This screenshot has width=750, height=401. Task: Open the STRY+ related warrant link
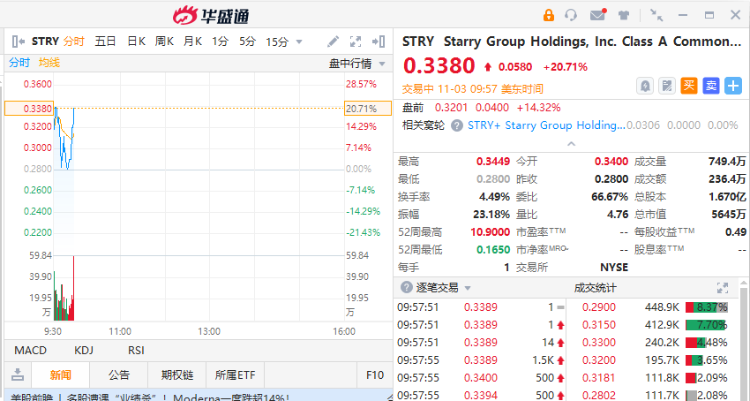tap(546, 125)
